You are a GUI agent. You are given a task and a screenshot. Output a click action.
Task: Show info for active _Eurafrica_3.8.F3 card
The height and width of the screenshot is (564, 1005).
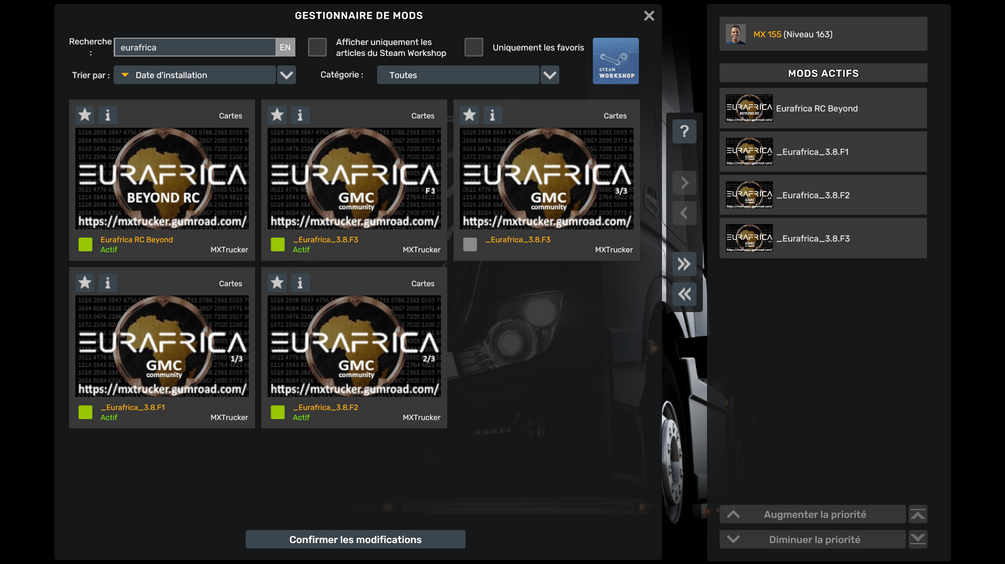[x=300, y=115]
